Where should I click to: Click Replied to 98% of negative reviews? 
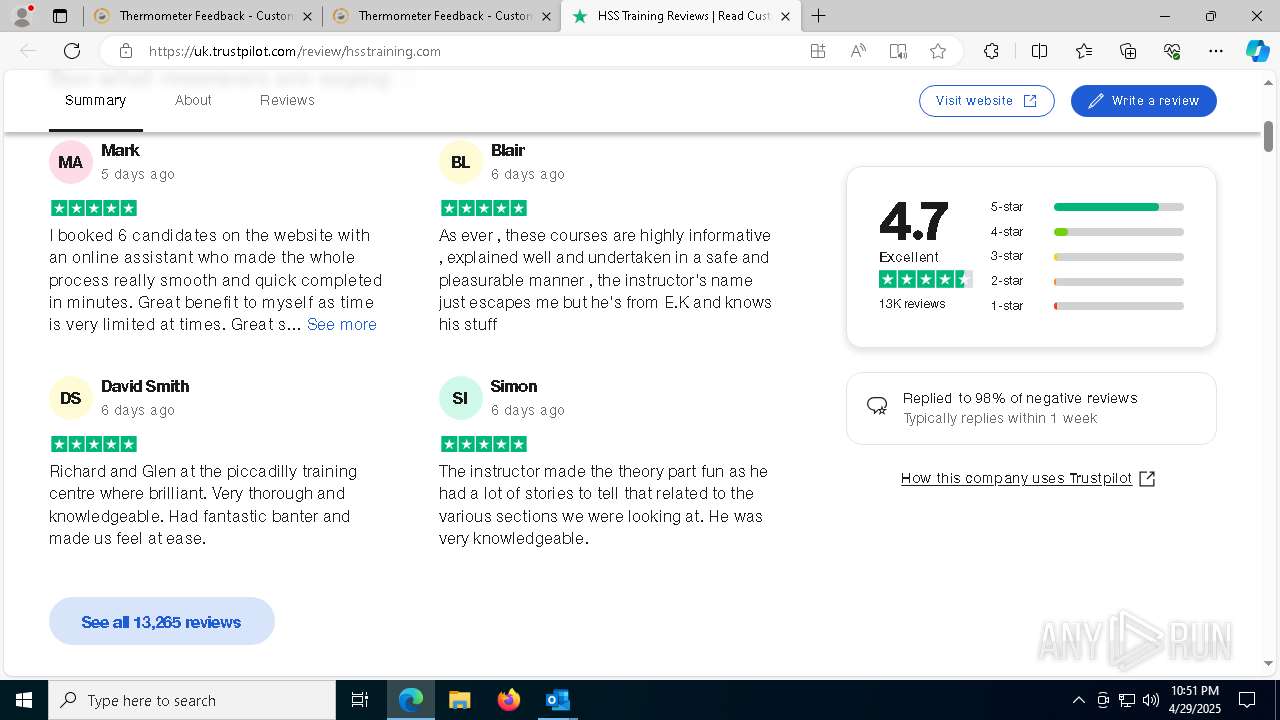1020,398
